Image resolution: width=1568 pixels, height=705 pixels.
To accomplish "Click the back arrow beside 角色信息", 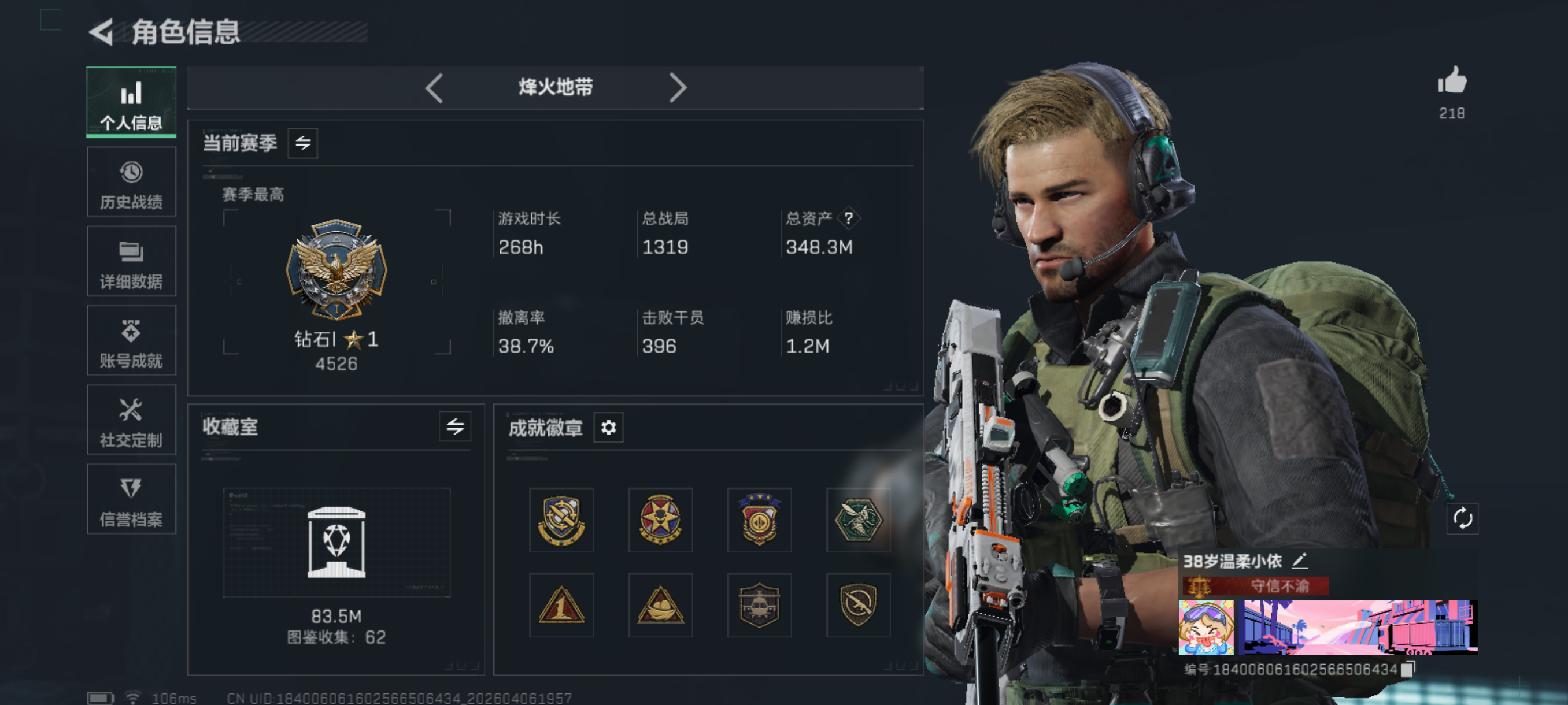I will click(x=102, y=32).
